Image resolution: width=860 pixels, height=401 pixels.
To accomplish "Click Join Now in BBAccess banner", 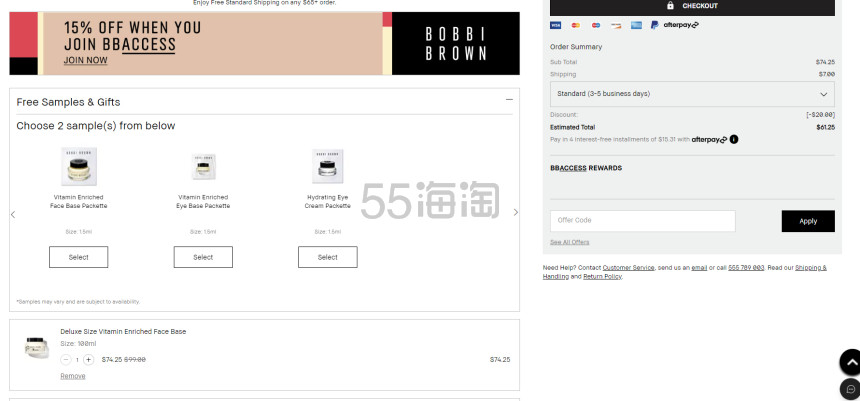I will (x=86, y=60).
